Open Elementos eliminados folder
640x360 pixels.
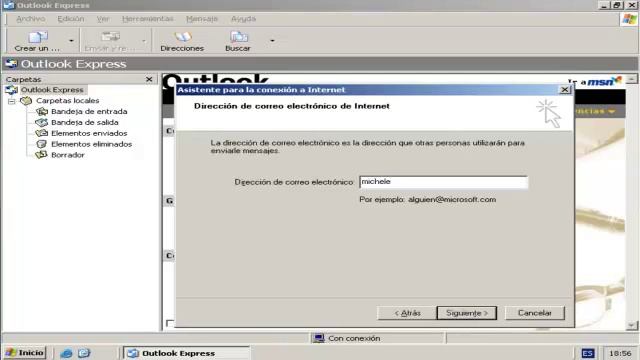tap(91, 144)
